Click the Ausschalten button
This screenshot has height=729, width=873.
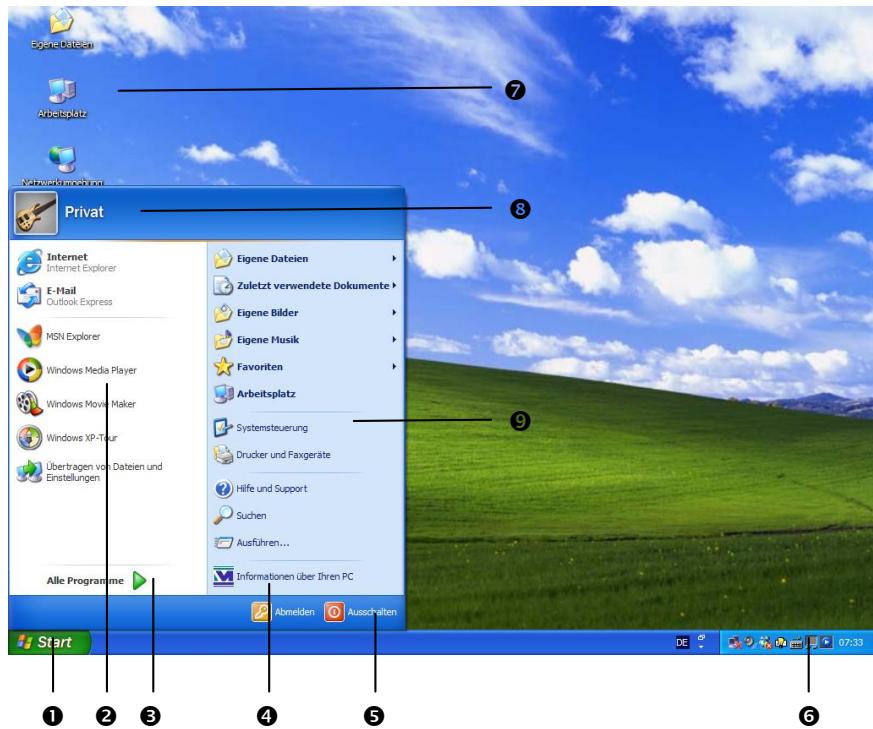pos(361,611)
